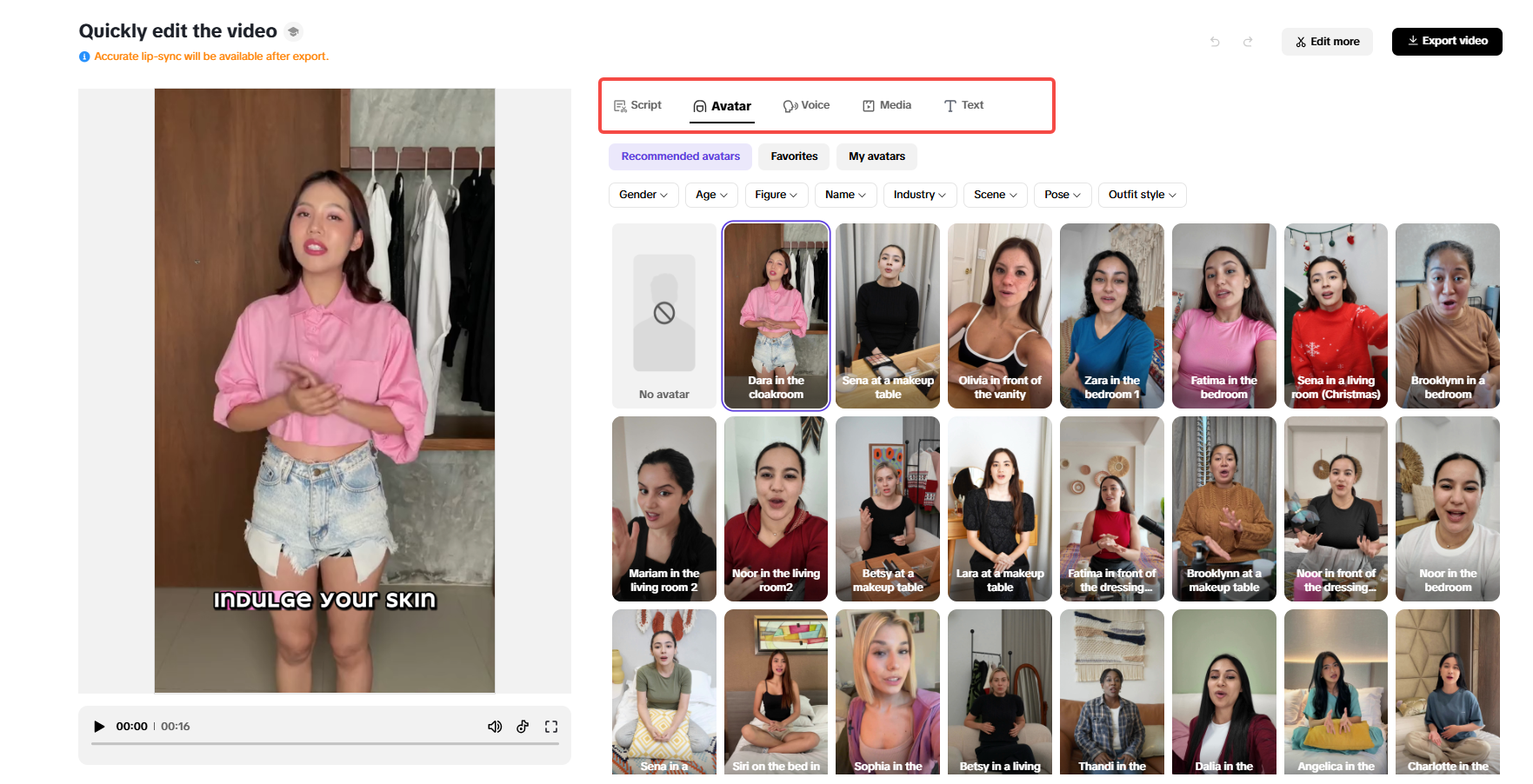Screen dimensions: 1533x784
Task: Choose Noor in the living room2 avatar
Action: point(776,509)
